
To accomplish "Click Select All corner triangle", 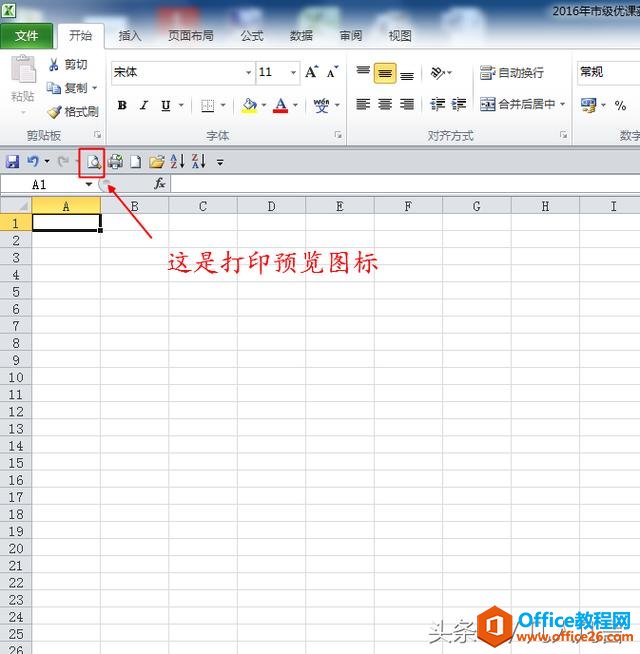I will 16,205.
